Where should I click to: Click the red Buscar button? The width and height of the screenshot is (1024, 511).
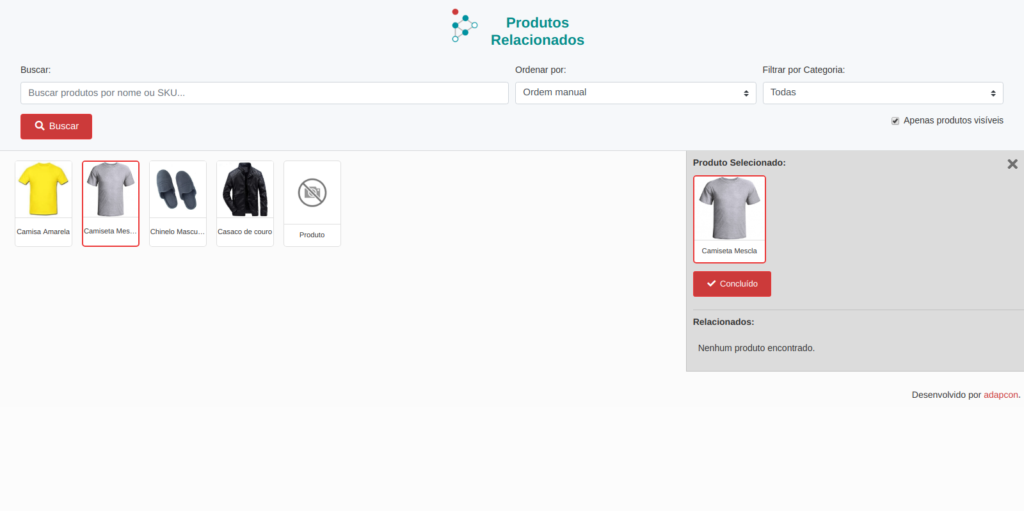56,126
